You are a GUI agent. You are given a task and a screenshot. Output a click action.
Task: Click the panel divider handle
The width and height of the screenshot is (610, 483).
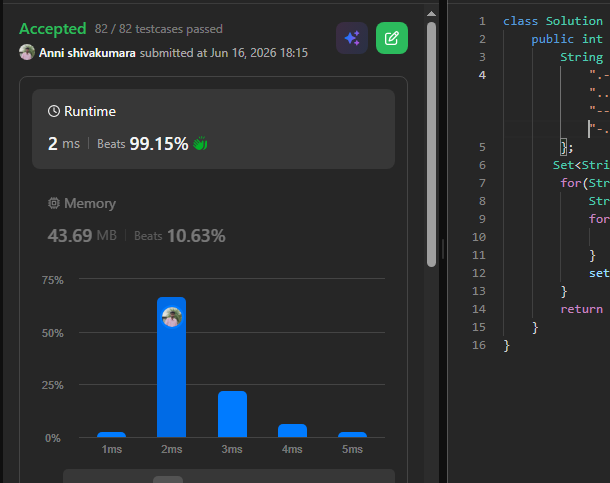coord(443,249)
